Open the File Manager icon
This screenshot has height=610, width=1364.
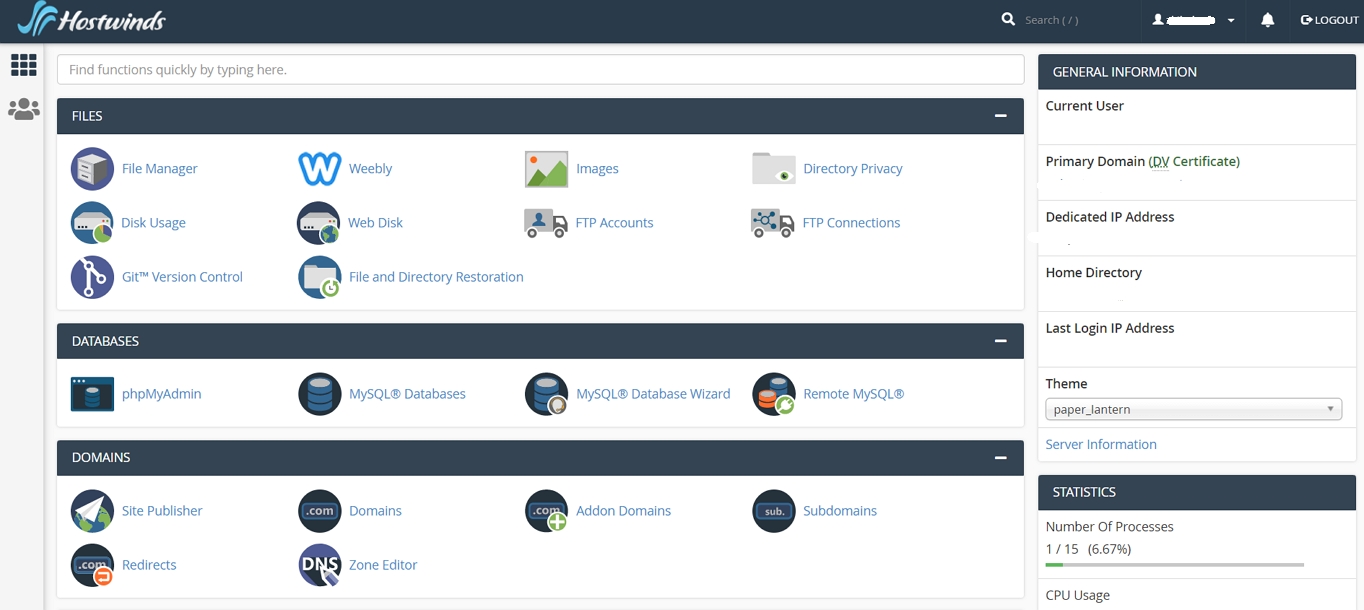pyautogui.click(x=92, y=168)
